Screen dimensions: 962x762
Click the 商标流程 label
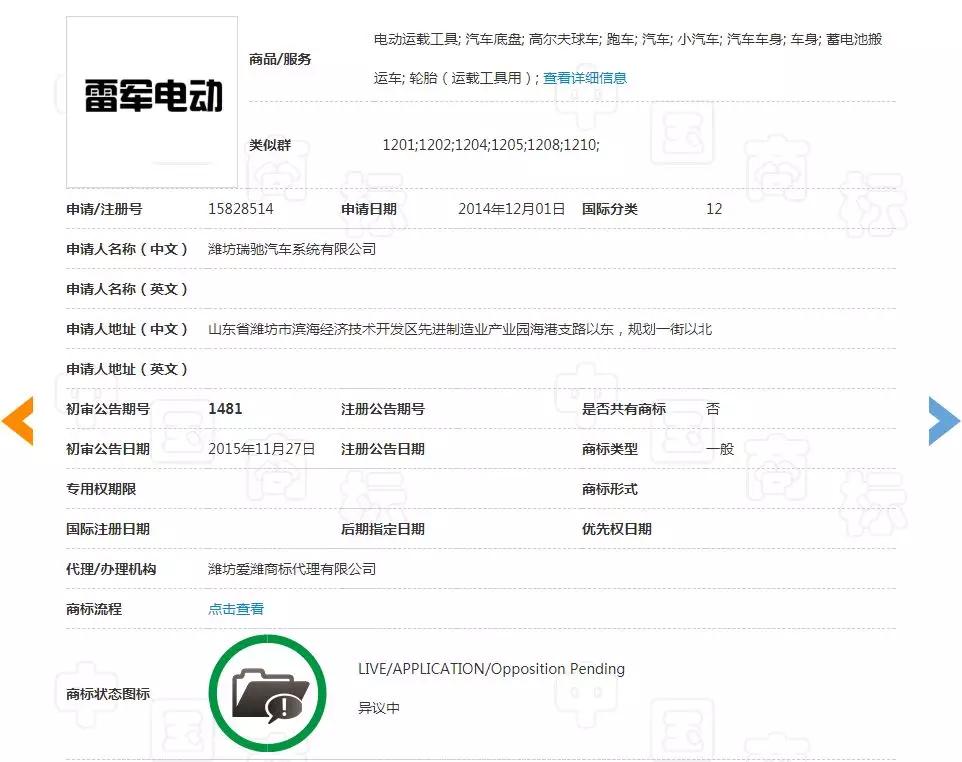point(94,609)
